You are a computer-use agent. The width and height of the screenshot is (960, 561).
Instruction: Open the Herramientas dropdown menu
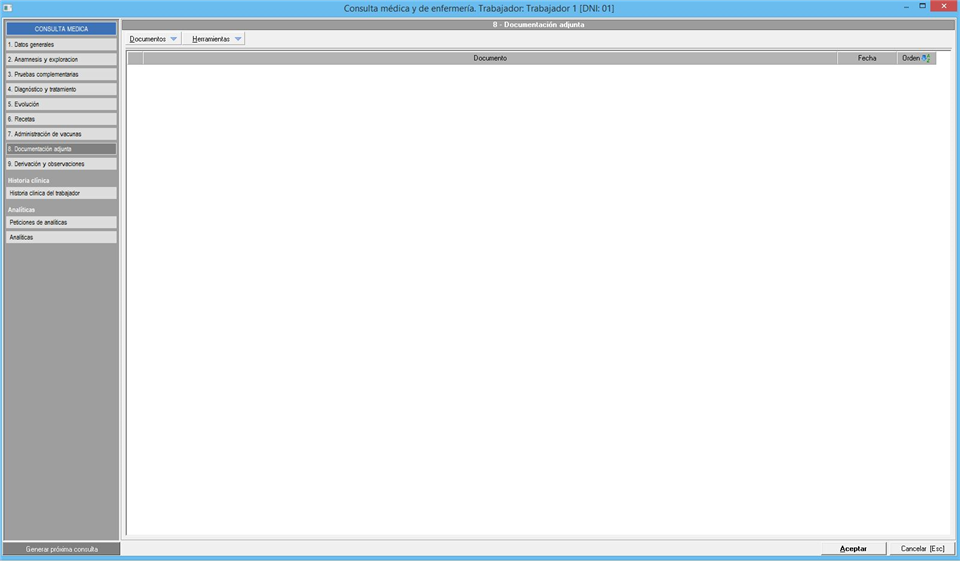click(x=216, y=39)
